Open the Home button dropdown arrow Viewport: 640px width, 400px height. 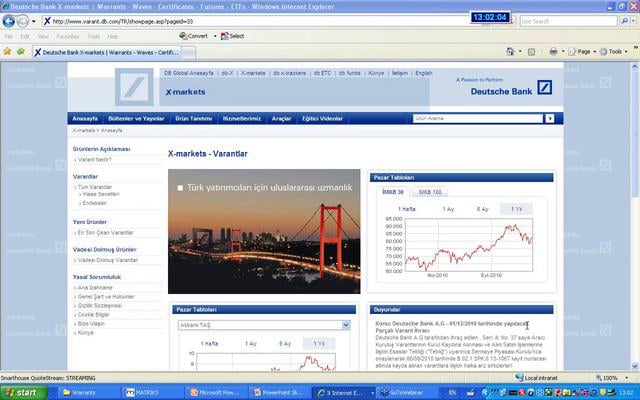click(x=520, y=52)
